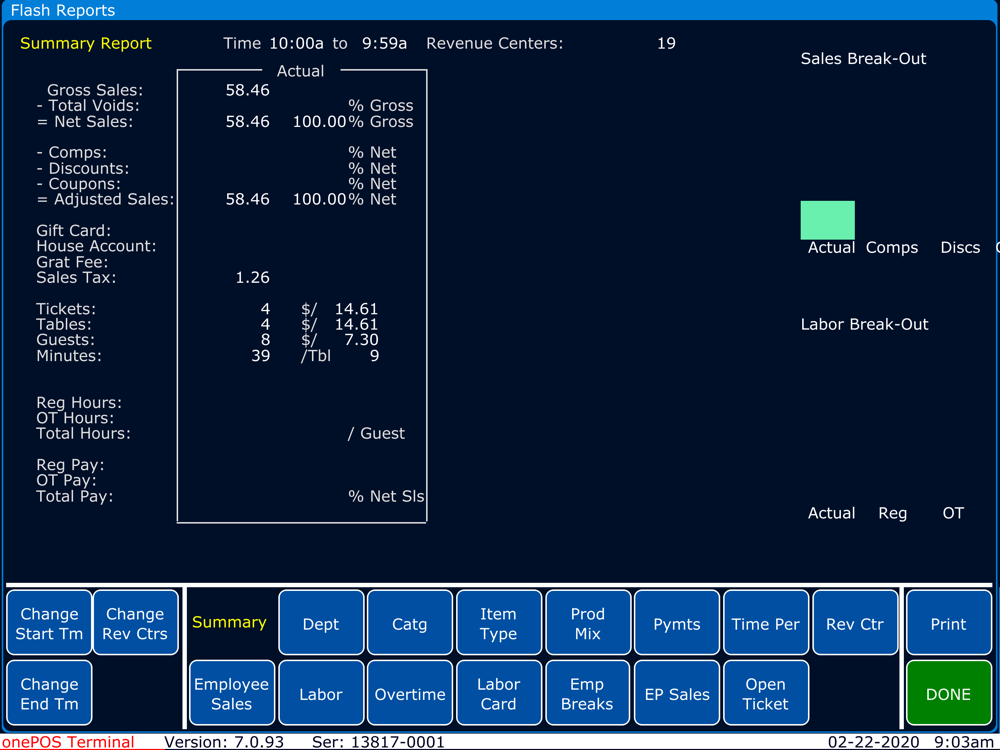This screenshot has width=1000, height=750.
Task: Open the Overtime report
Action: 410,693
